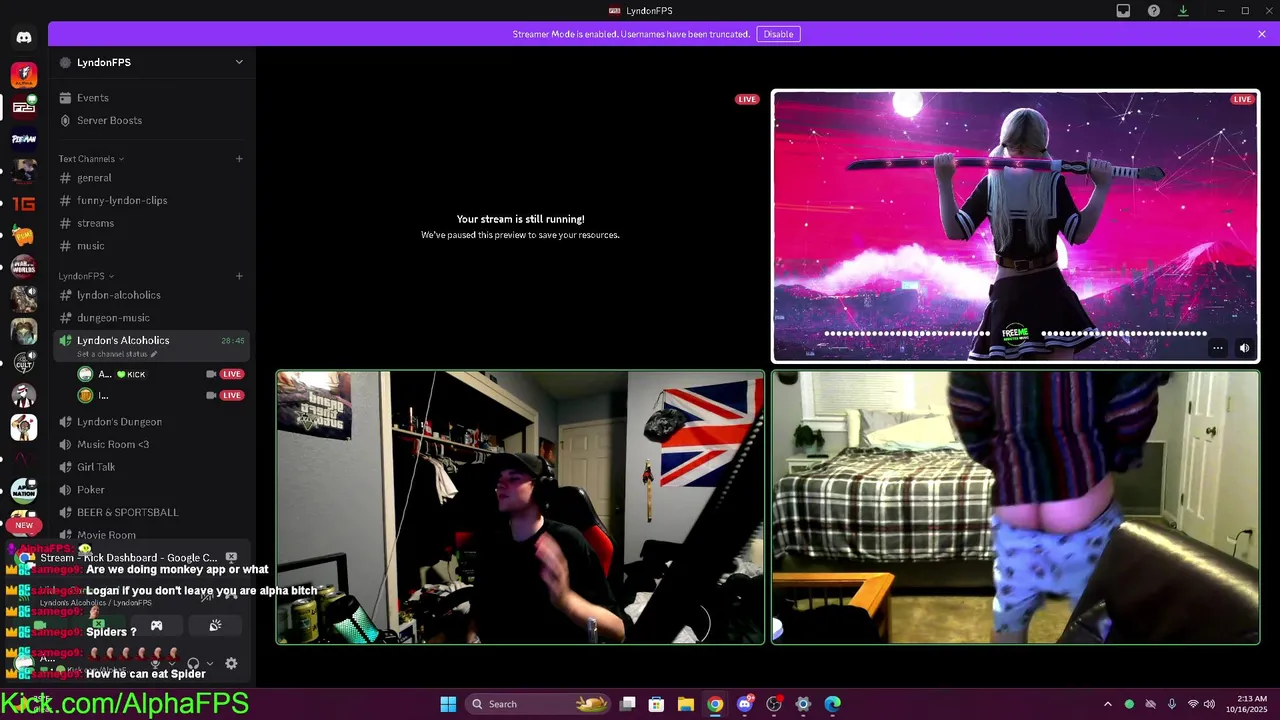The height and width of the screenshot is (720, 1280).
Task: Click the second user's LIVE badge
Action: click(x=232, y=395)
